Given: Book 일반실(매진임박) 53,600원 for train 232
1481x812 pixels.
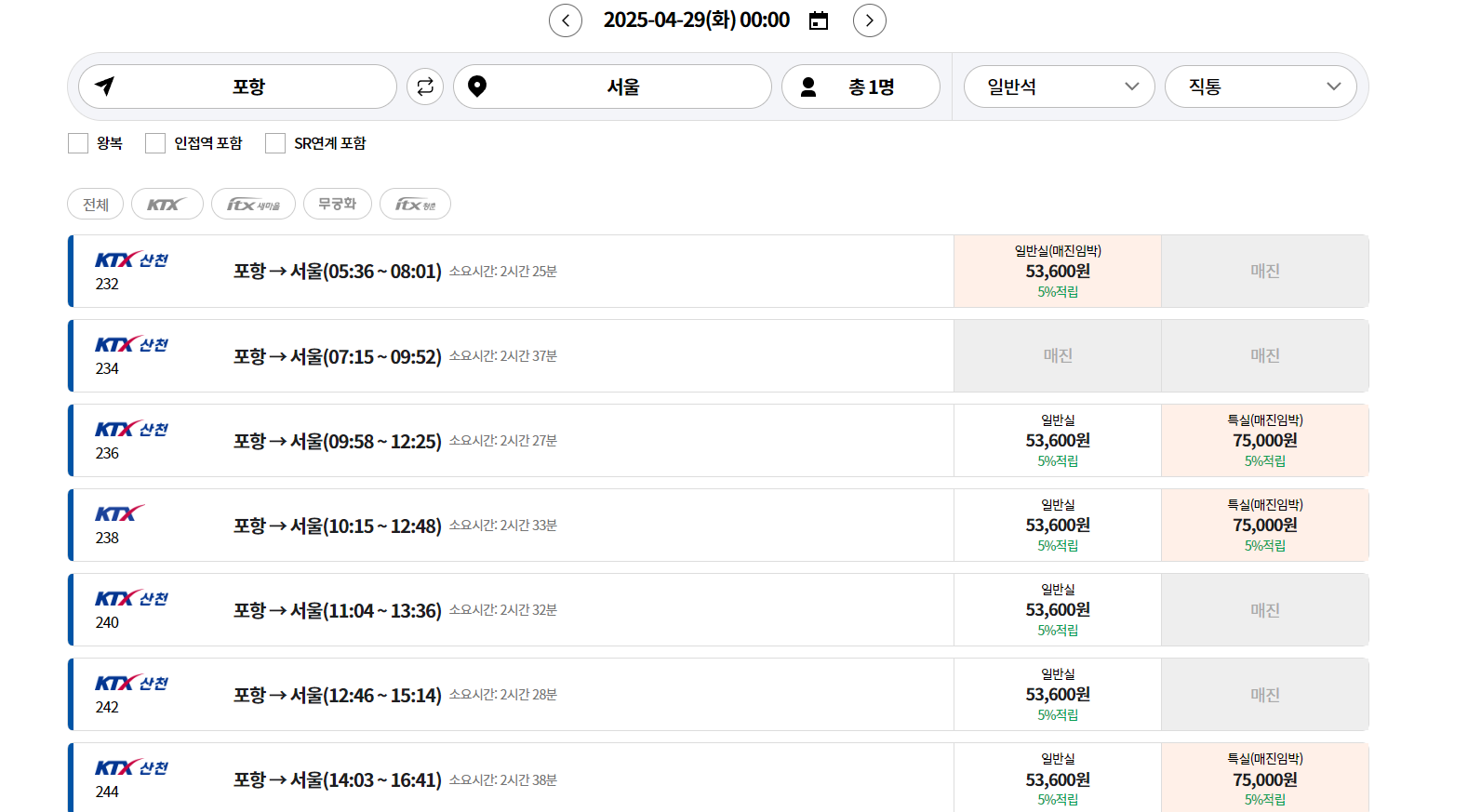Looking at the screenshot, I should [x=1058, y=271].
